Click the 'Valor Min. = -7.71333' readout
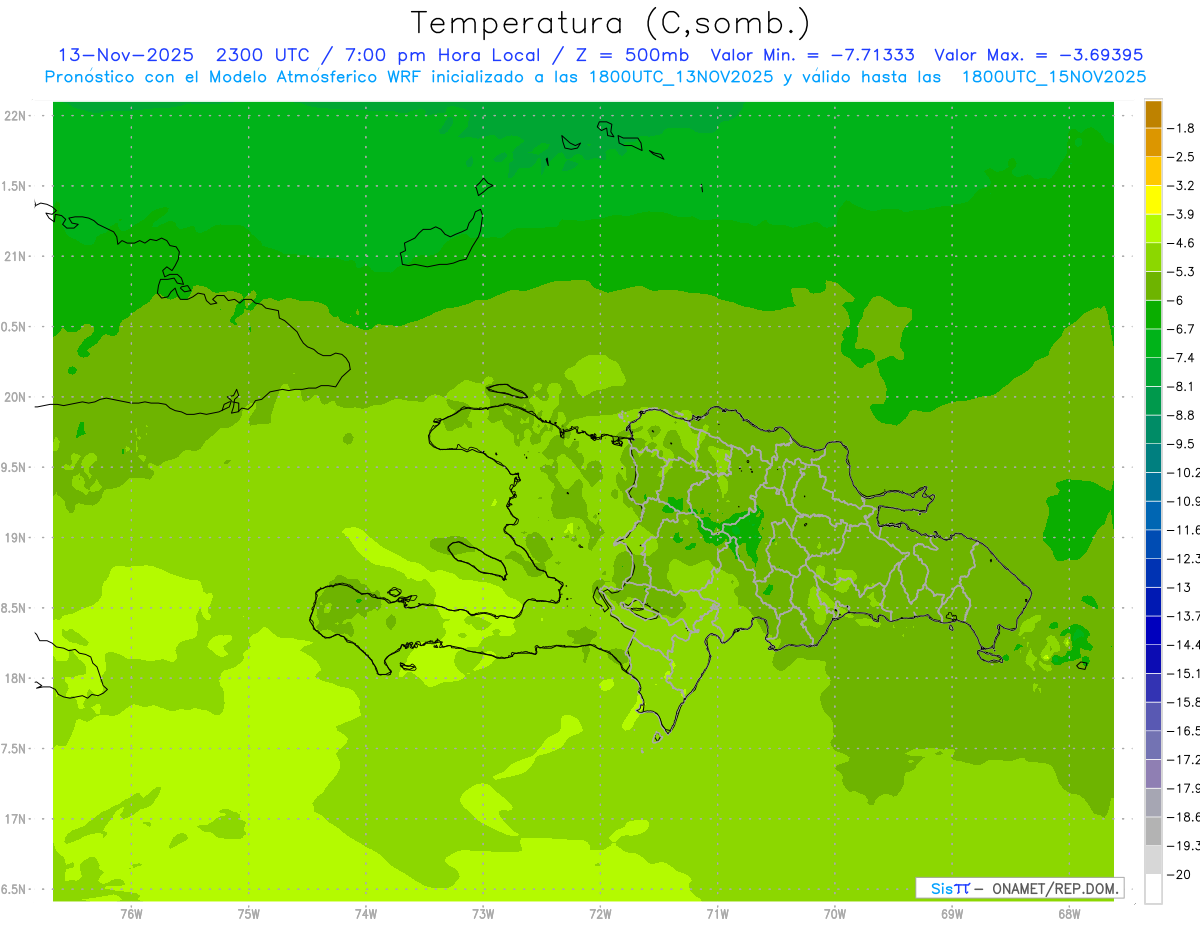Image resolution: width=1200 pixels, height=927 pixels. click(811, 55)
